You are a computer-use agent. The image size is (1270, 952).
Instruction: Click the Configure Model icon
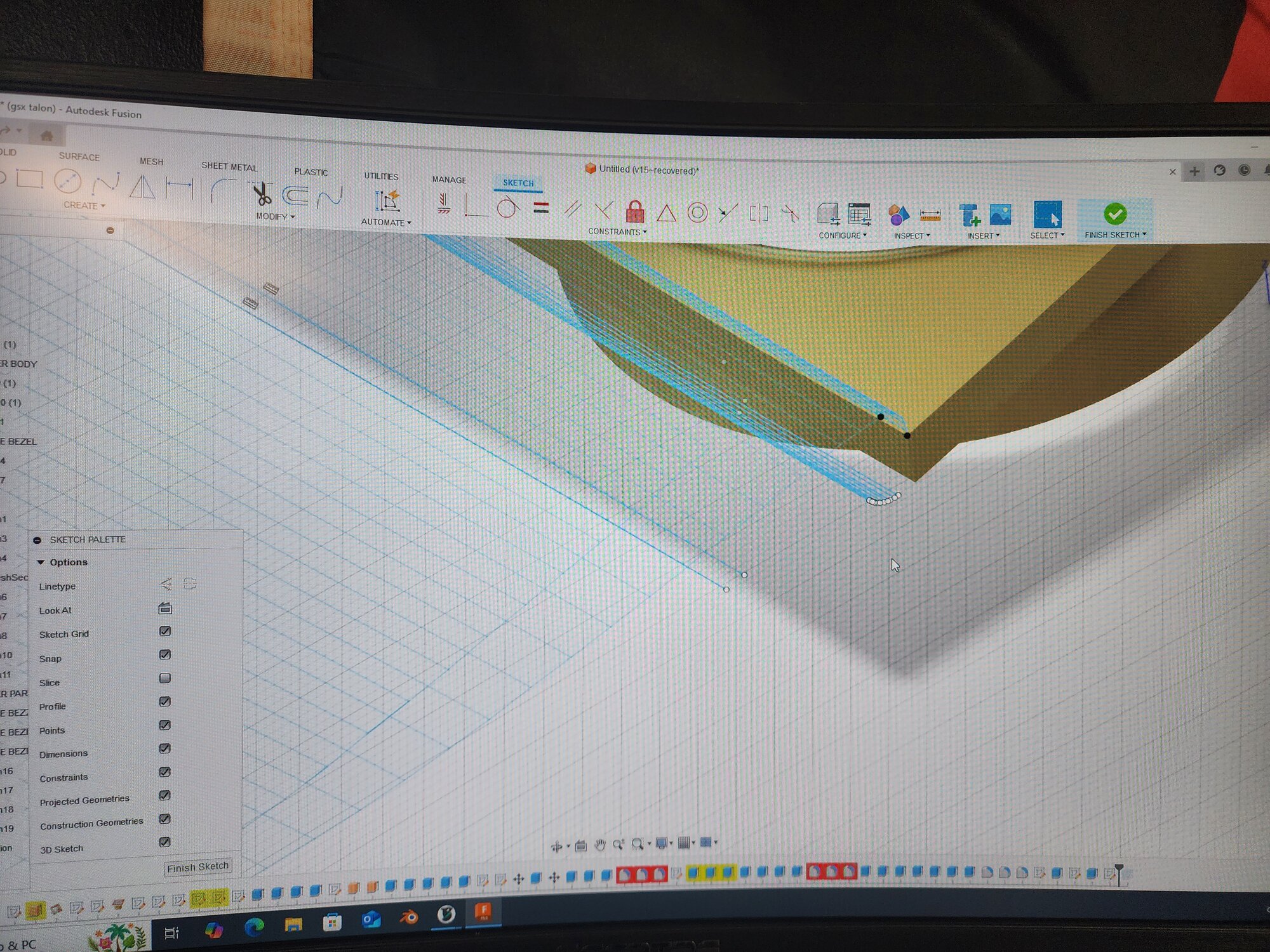click(829, 215)
